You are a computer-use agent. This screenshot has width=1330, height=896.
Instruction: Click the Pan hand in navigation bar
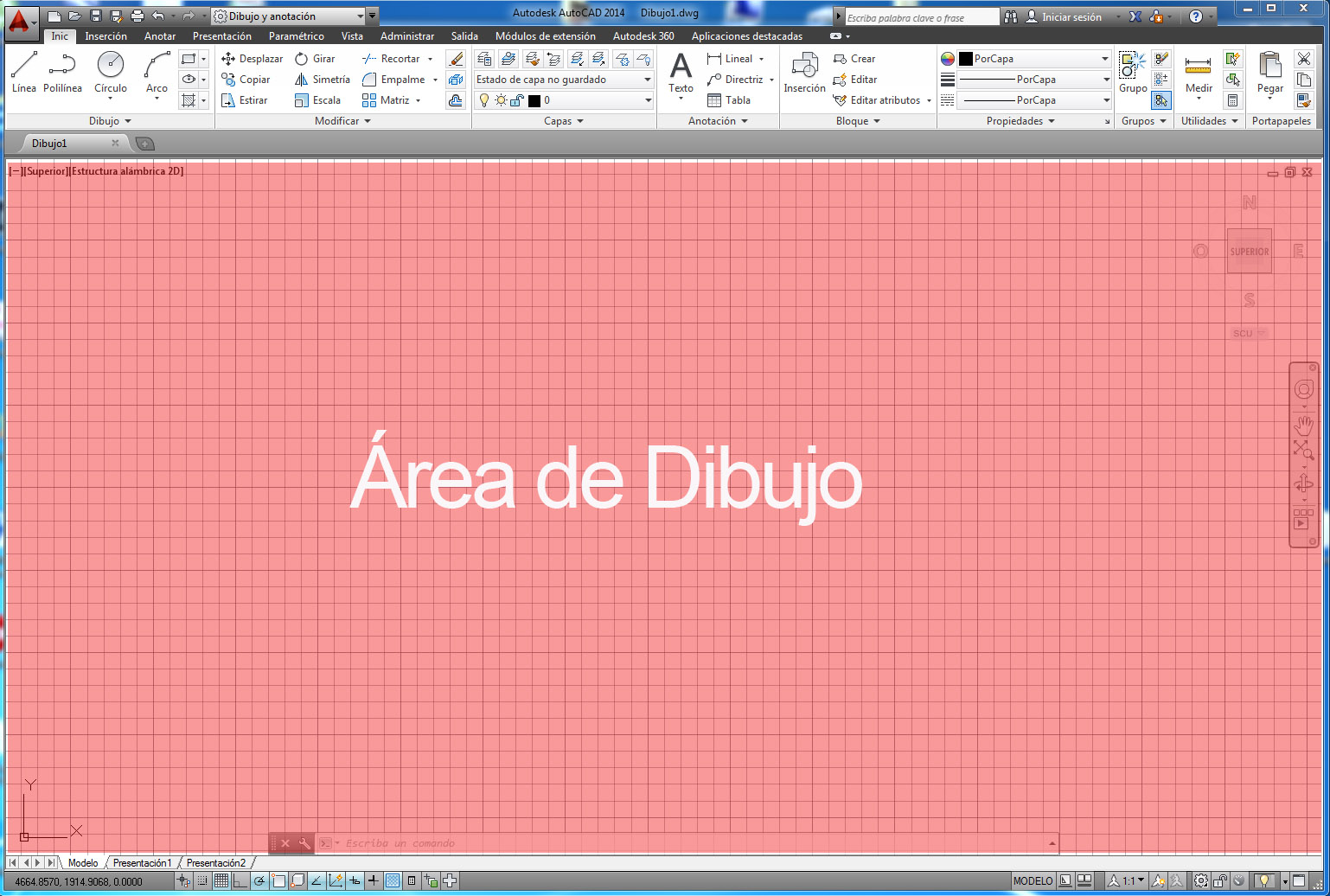pos(1303,425)
